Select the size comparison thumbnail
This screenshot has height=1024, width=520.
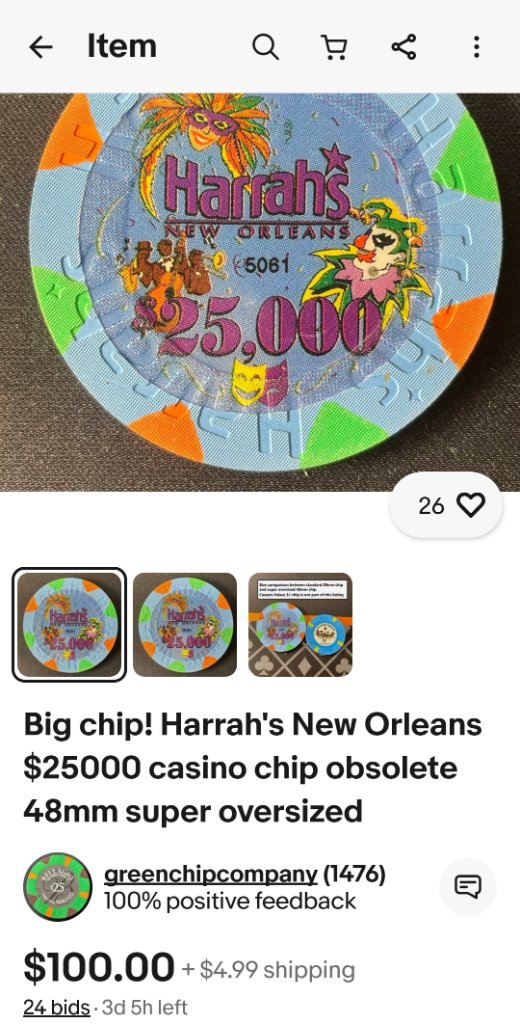click(301, 625)
